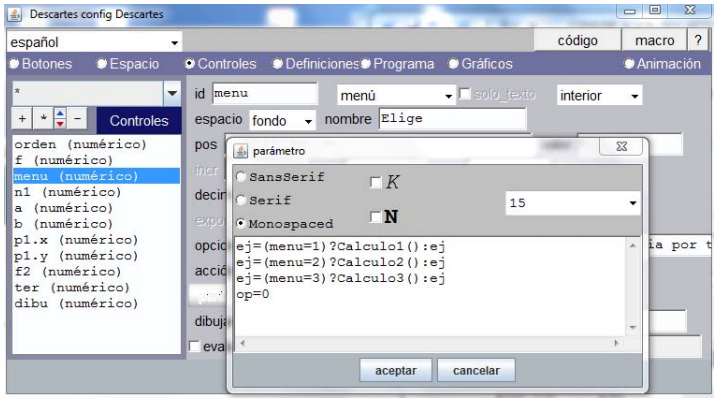Click the asterisk duplicate-control button
The width and height of the screenshot is (716, 398).
pyautogui.click(x=43, y=119)
